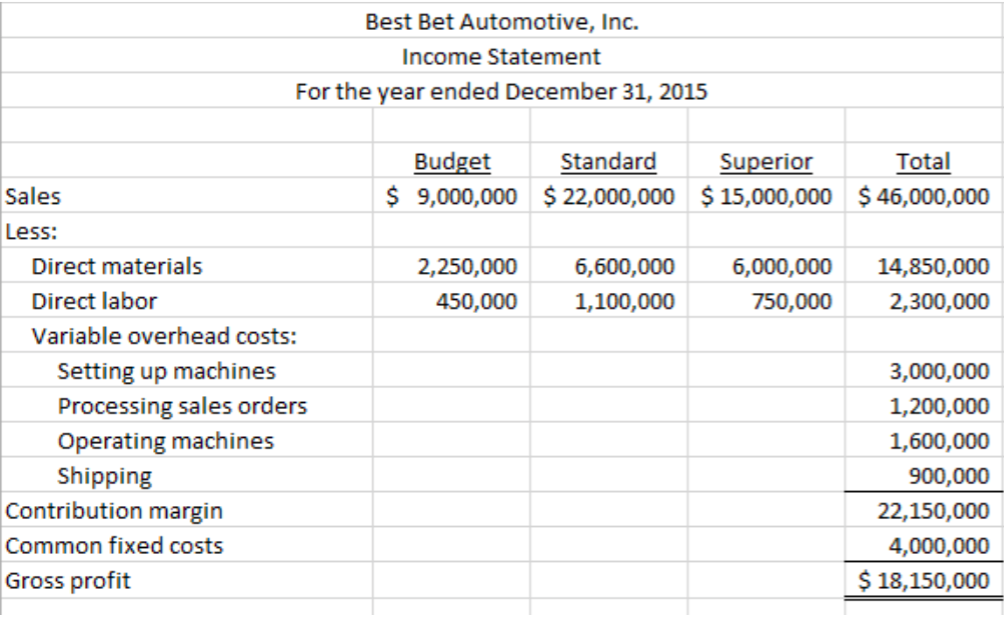Select the Shipping row label
The image size is (1004, 617).
point(104,476)
